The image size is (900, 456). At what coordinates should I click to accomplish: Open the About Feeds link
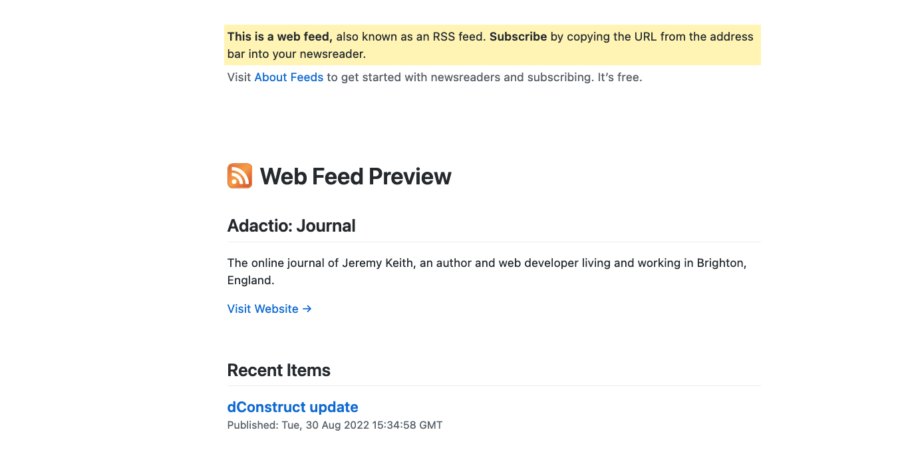coord(288,77)
